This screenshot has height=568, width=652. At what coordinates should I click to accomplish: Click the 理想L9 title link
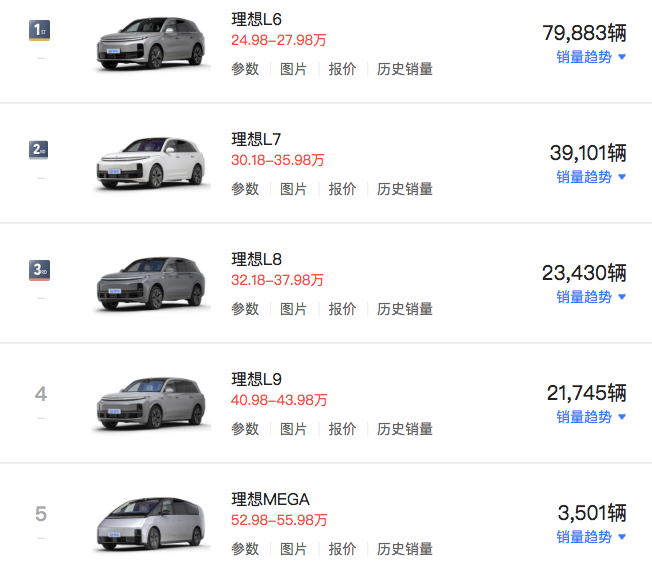tap(257, 379)
